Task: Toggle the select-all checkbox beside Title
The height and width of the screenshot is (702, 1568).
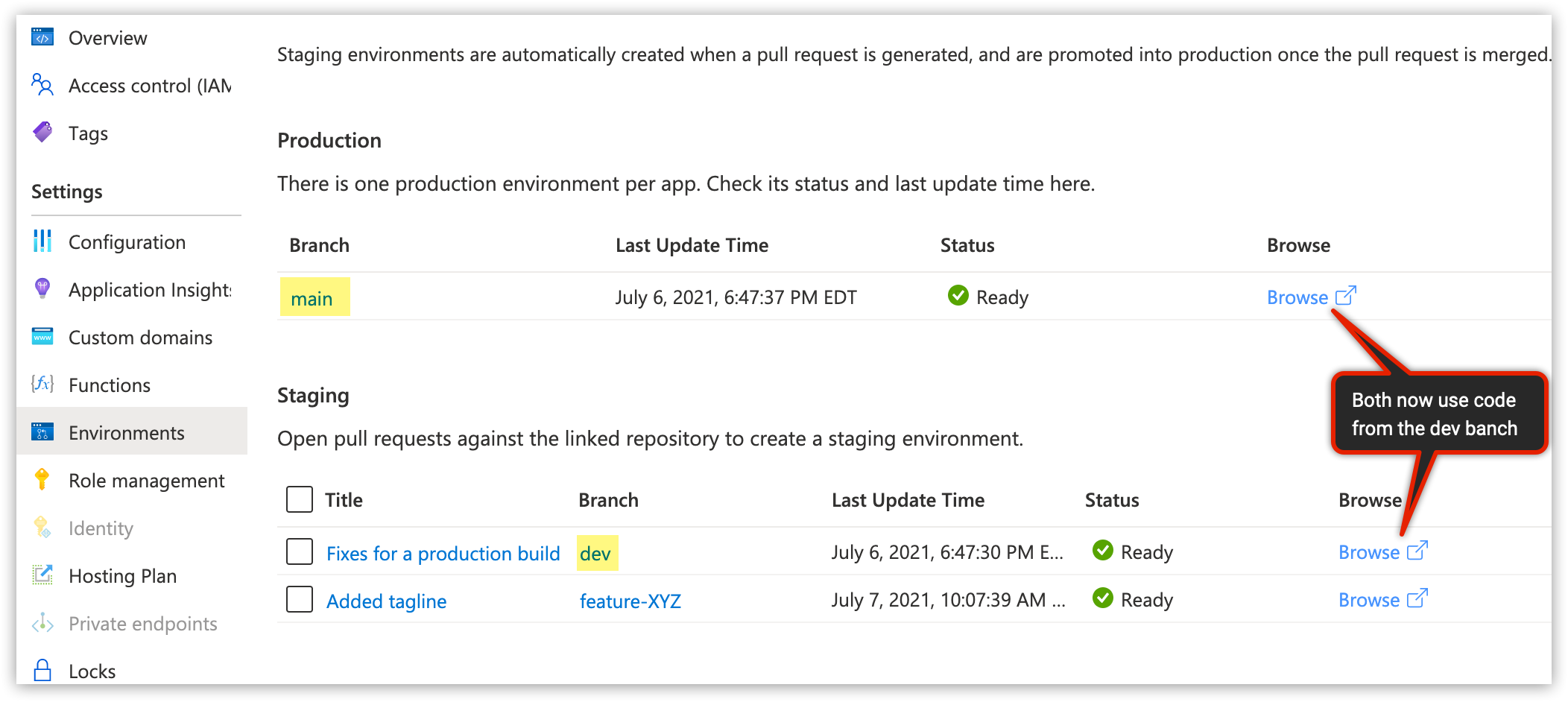Action: coord(300,499)
